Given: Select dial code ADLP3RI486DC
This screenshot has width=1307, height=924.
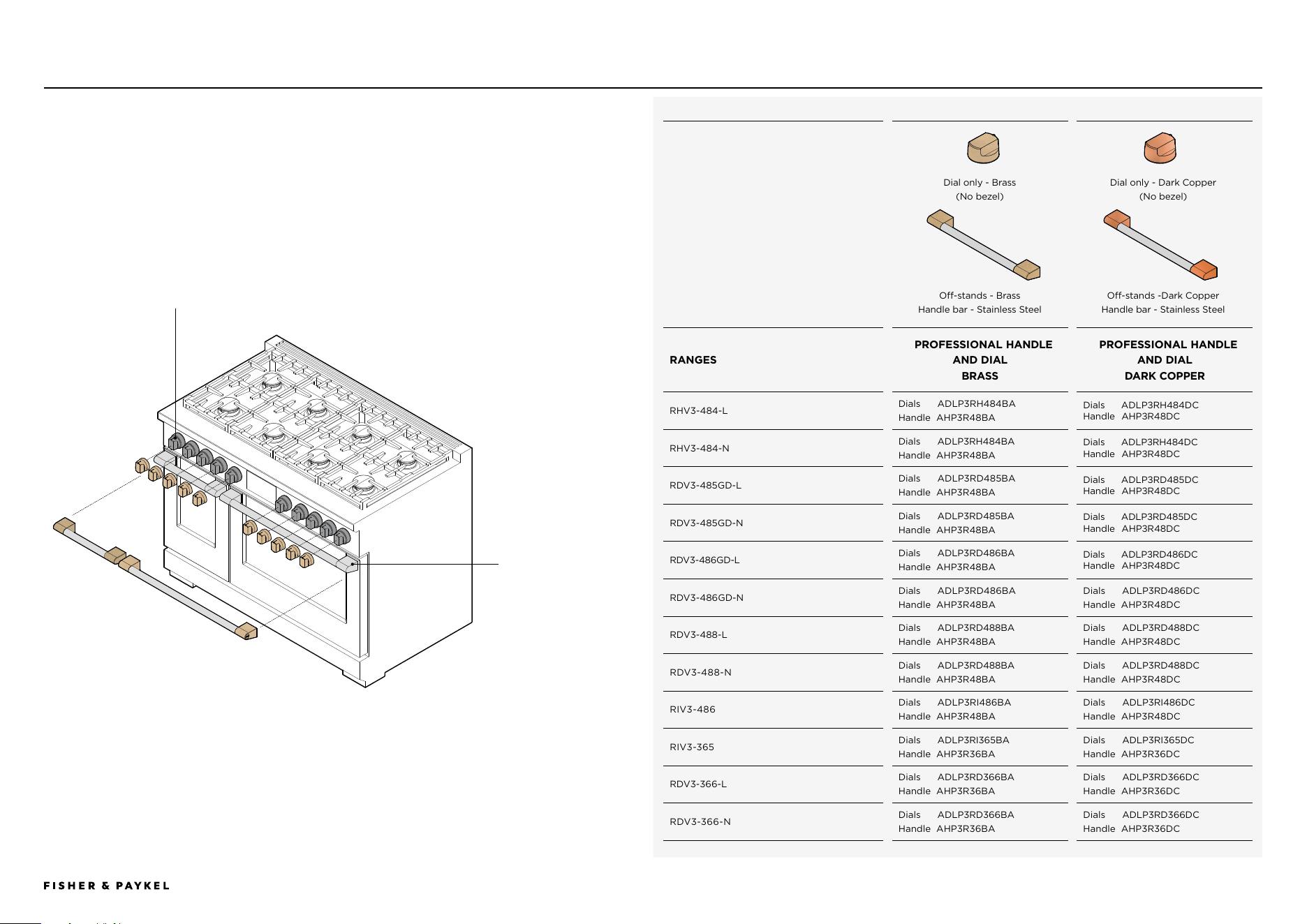Looking at the screenshot, I should pos(1158,703).
